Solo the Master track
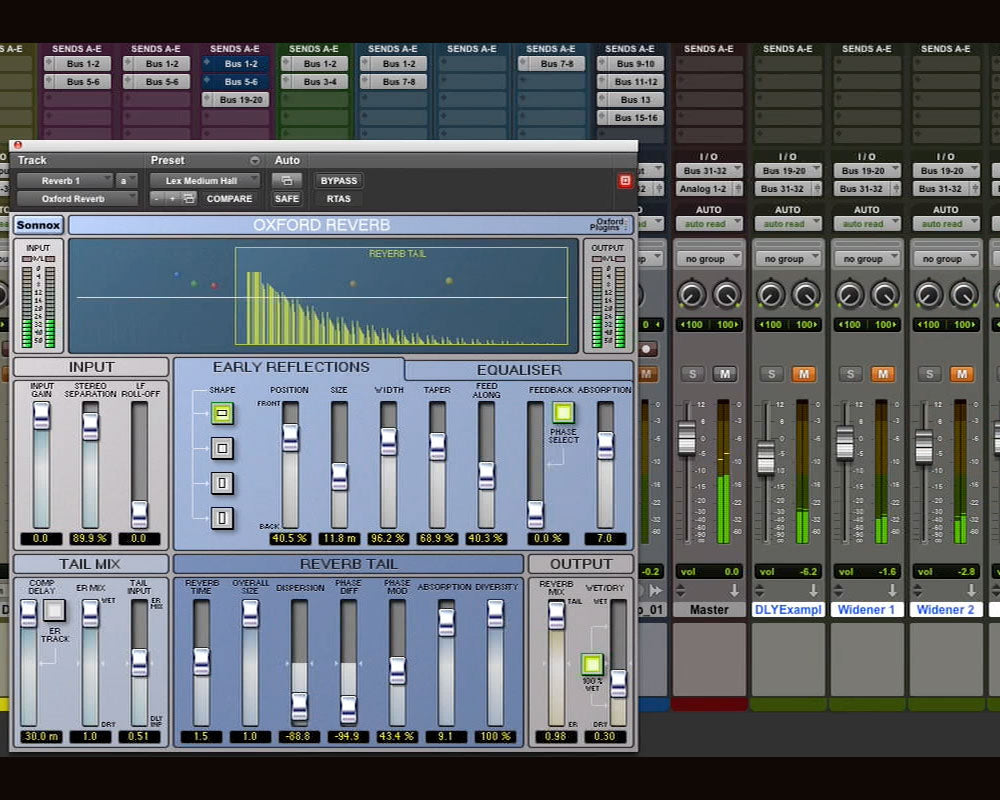The image size is (1000, 800). coord(691,374)
